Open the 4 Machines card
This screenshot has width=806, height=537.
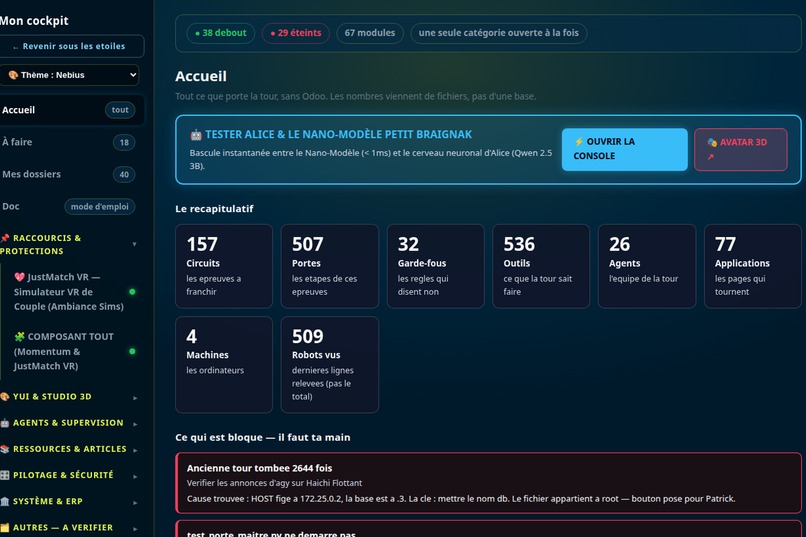coord(224,365)
